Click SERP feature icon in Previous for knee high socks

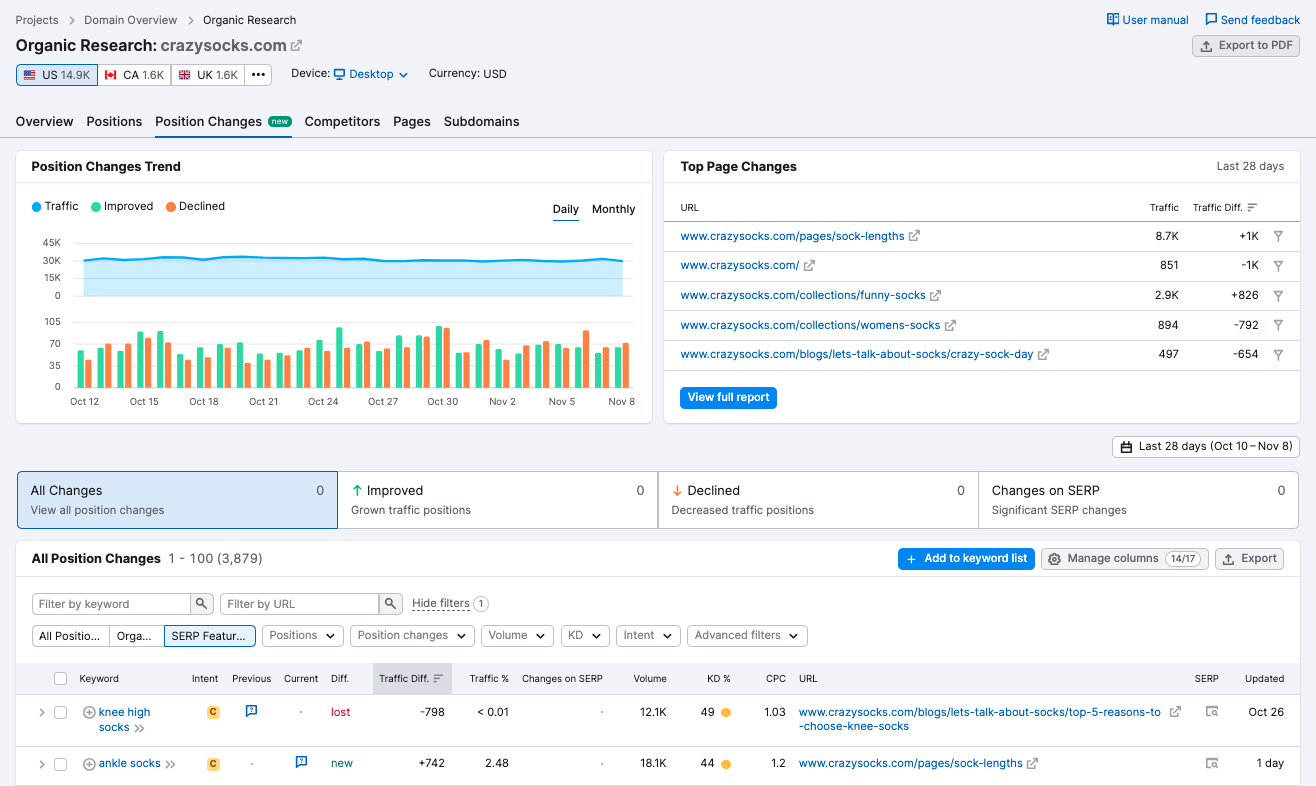[251, 711]
